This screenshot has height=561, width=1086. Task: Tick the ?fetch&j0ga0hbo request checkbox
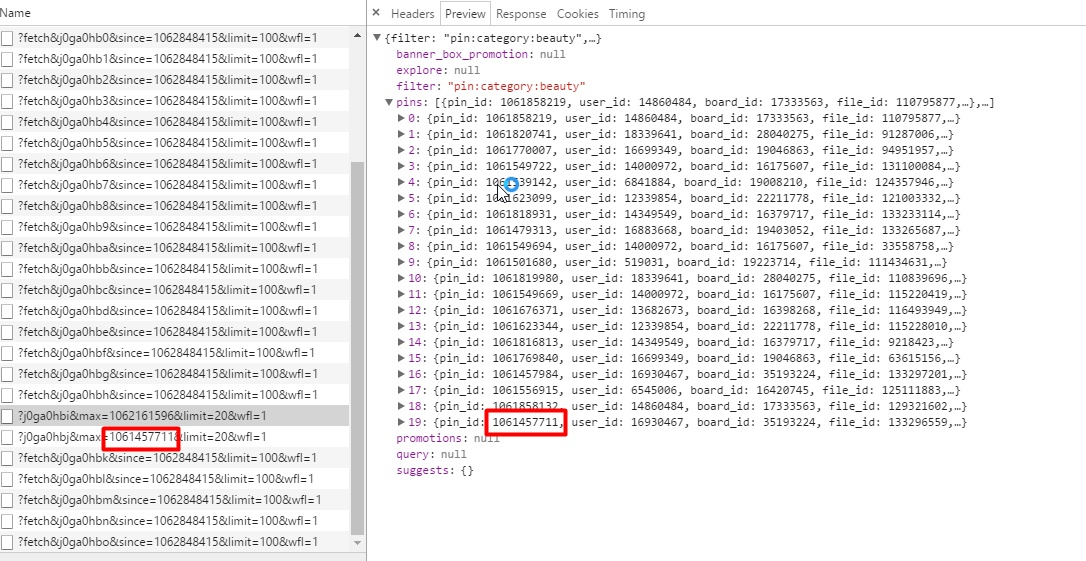8,542
